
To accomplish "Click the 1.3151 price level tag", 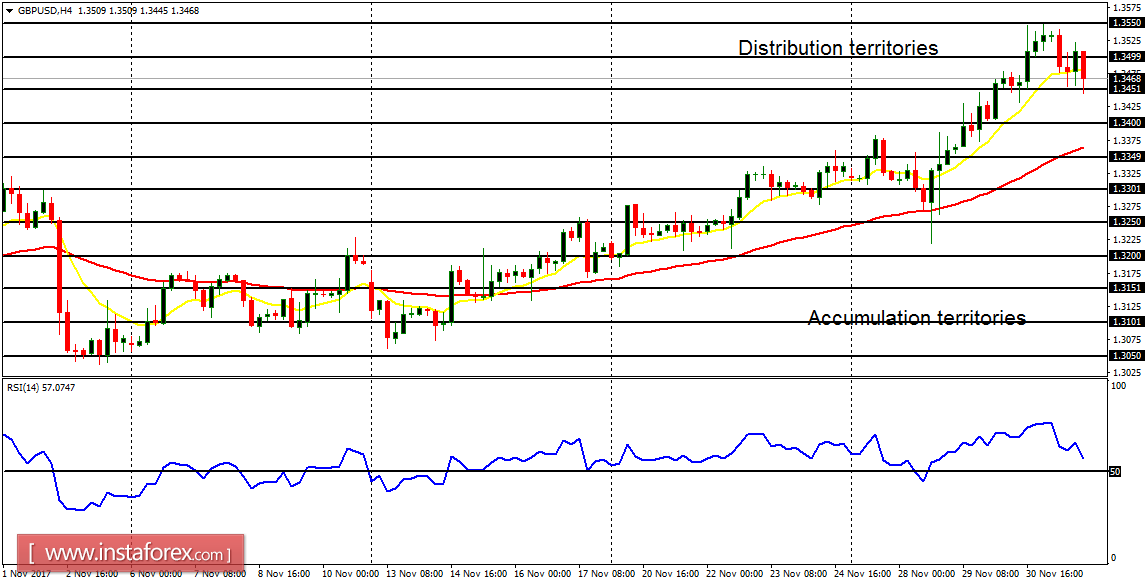I will click(x=1126, y=288).
